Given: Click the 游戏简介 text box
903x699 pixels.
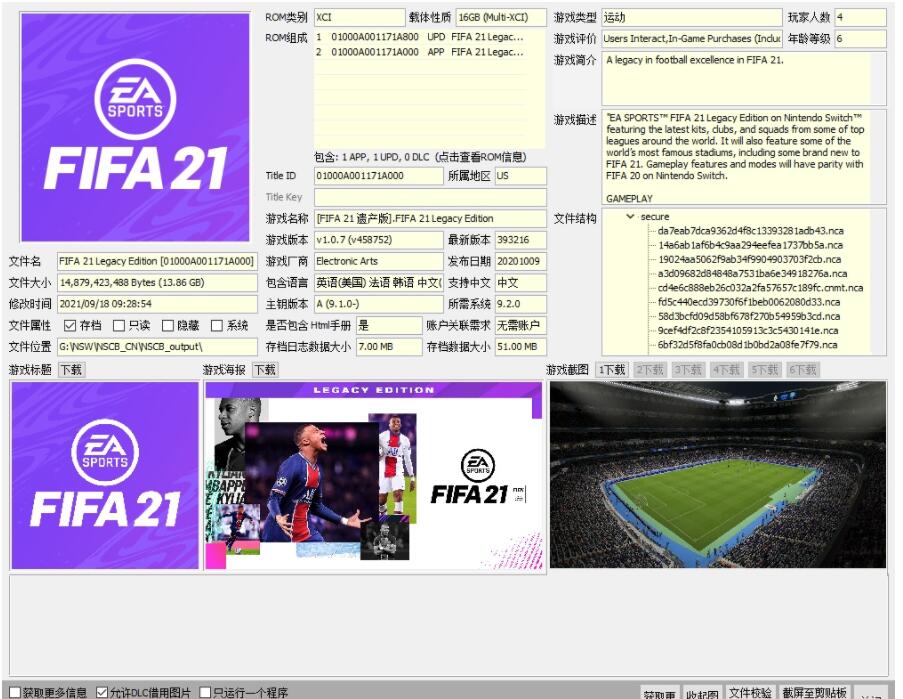Looking at the screenshot, I should 744,78.
